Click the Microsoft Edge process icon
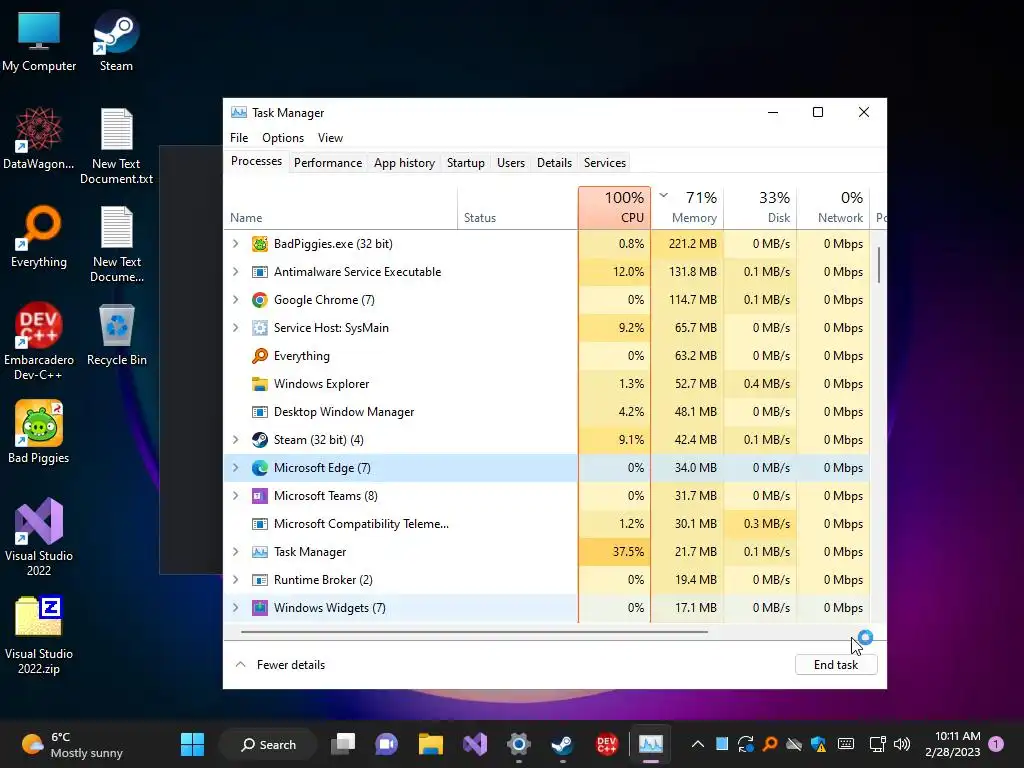The image size is (1024, 768). tap(260, 468)
